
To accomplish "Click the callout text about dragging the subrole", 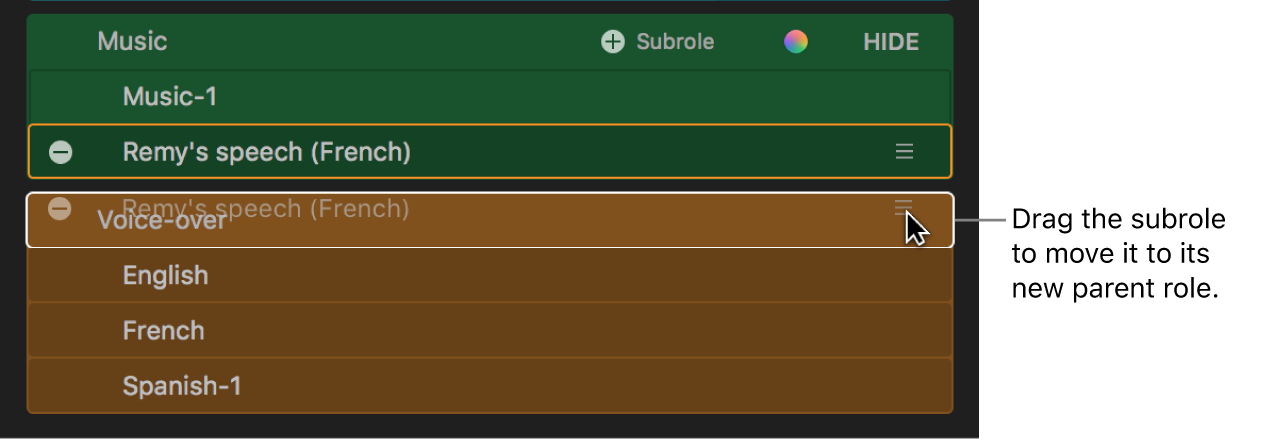I will [x=1118, y=254].
